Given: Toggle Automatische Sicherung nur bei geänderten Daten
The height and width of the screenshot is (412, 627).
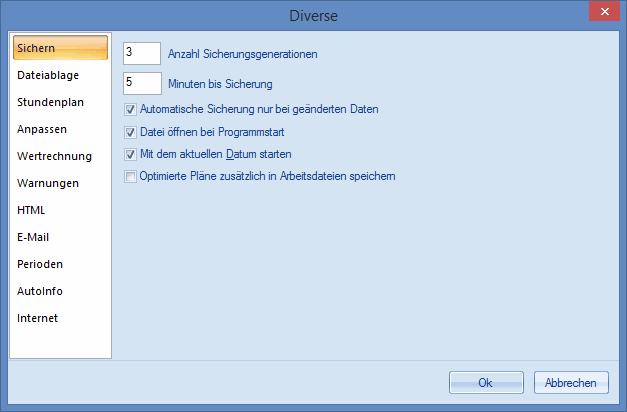Looking at the screenshot, I should point(130,109).
